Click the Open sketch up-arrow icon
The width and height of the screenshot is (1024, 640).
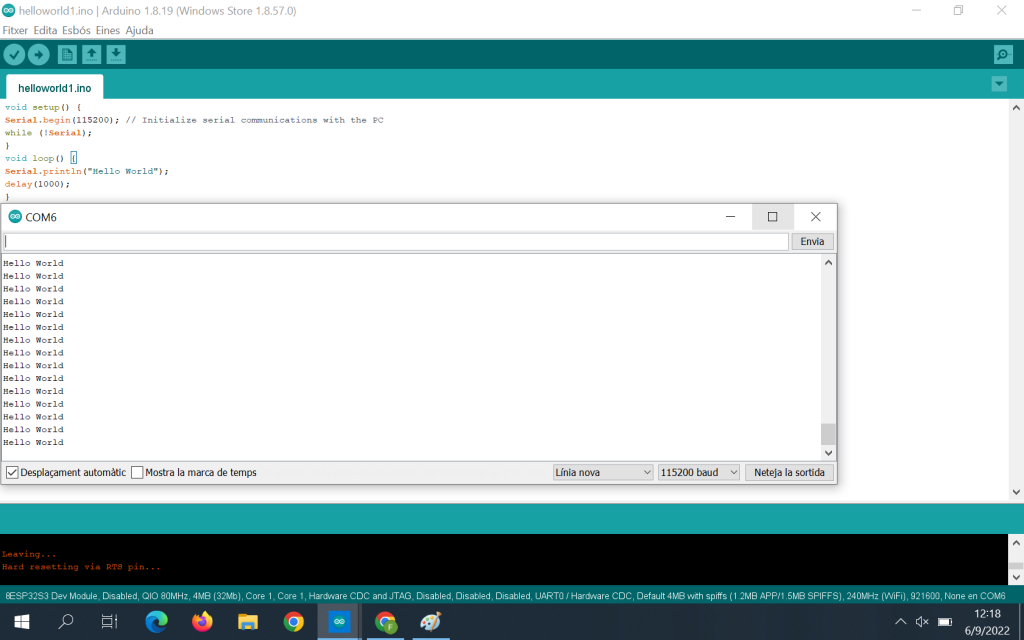coord(92,55)
